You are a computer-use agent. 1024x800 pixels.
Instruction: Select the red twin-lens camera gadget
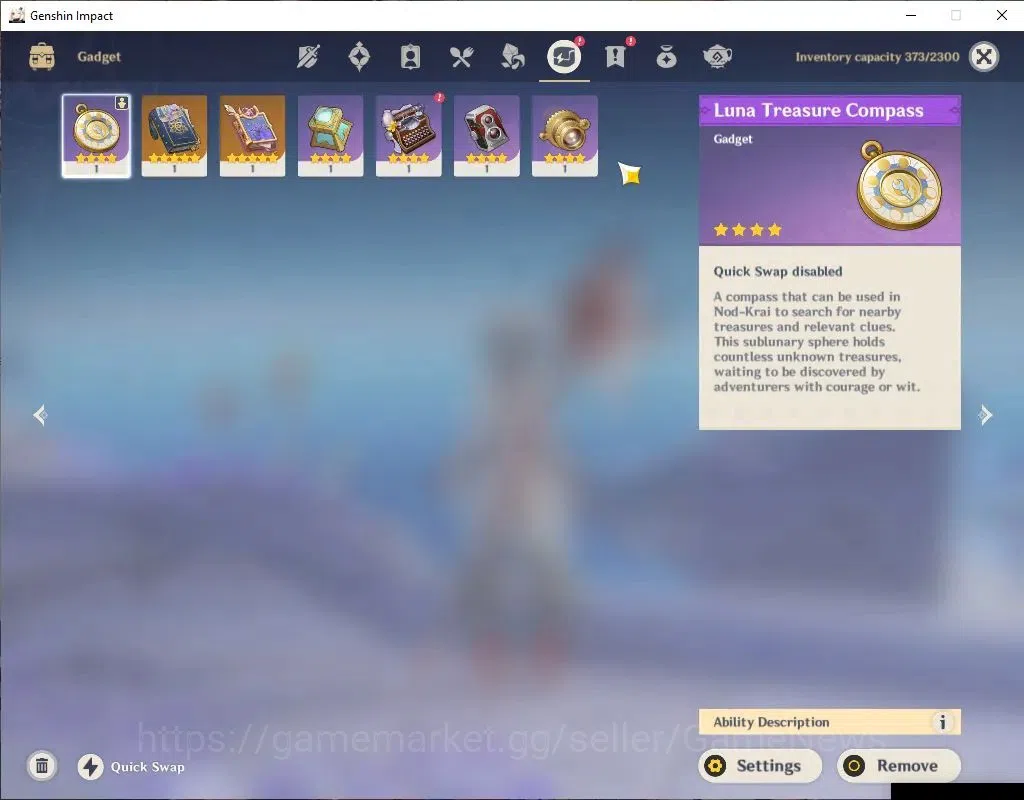(x=487, y=136)
